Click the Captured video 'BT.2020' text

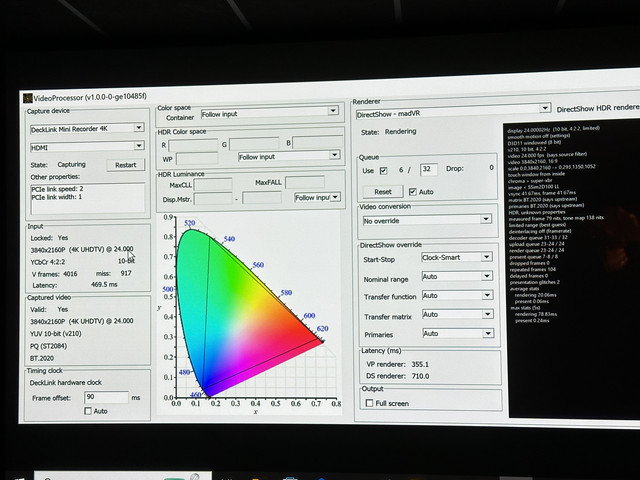pos(42,358)
